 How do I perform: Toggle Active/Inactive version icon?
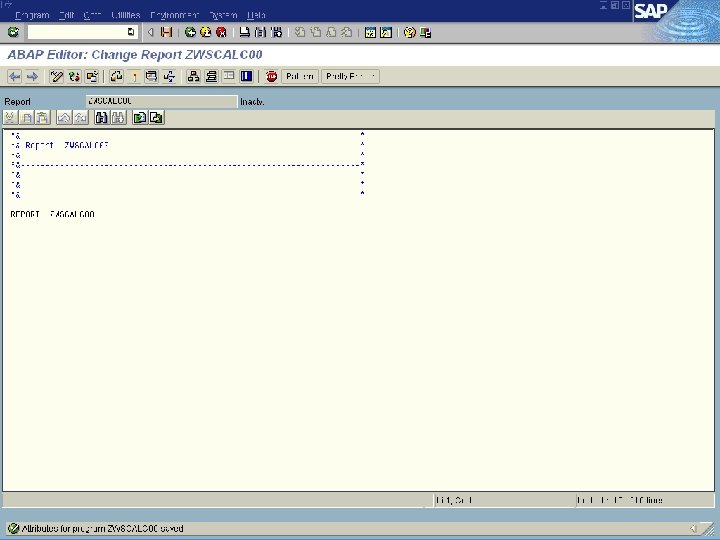(74, 76)
